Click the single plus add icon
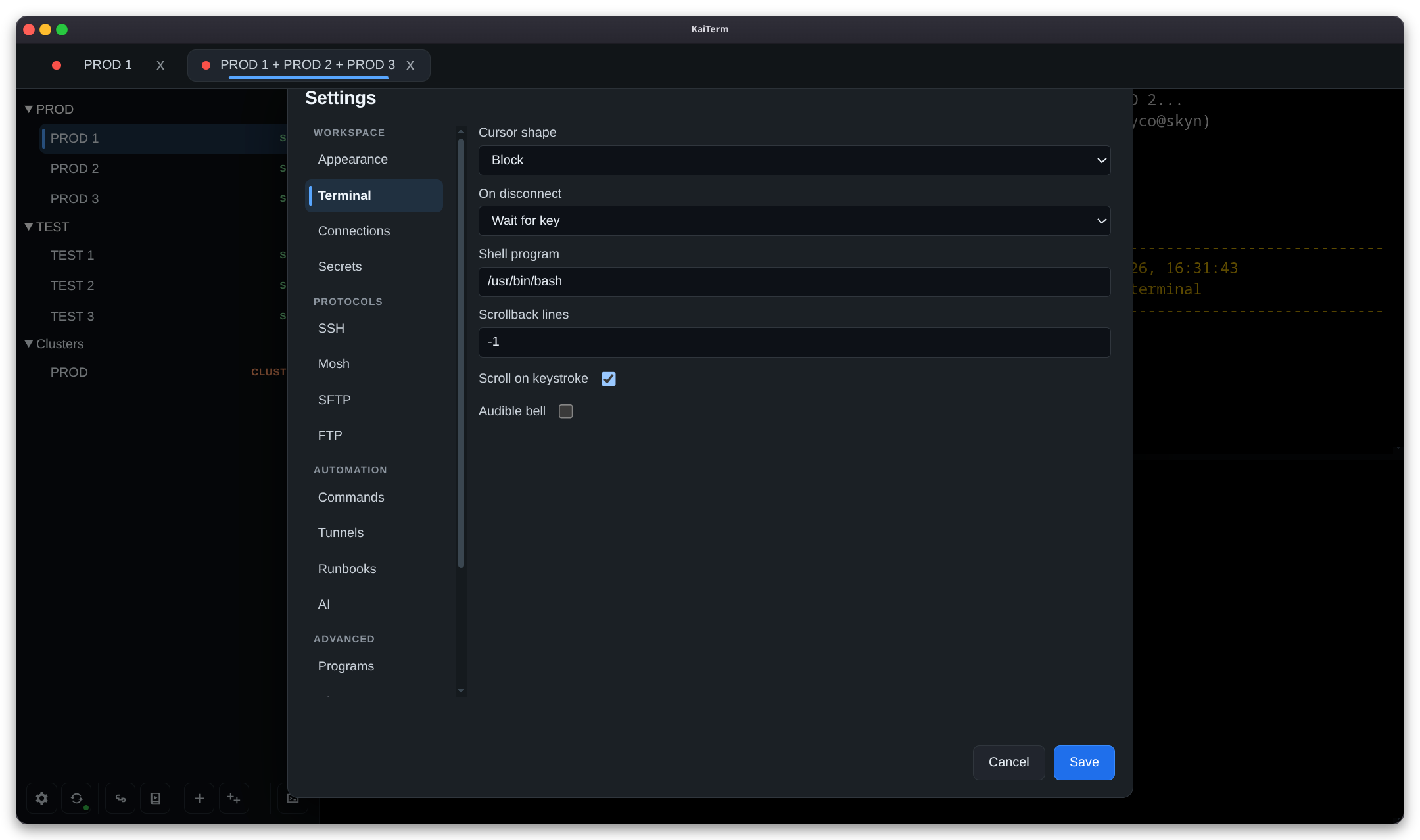Image resolution: width=1420 pixels, height=840 pixels. pos(199,798)
